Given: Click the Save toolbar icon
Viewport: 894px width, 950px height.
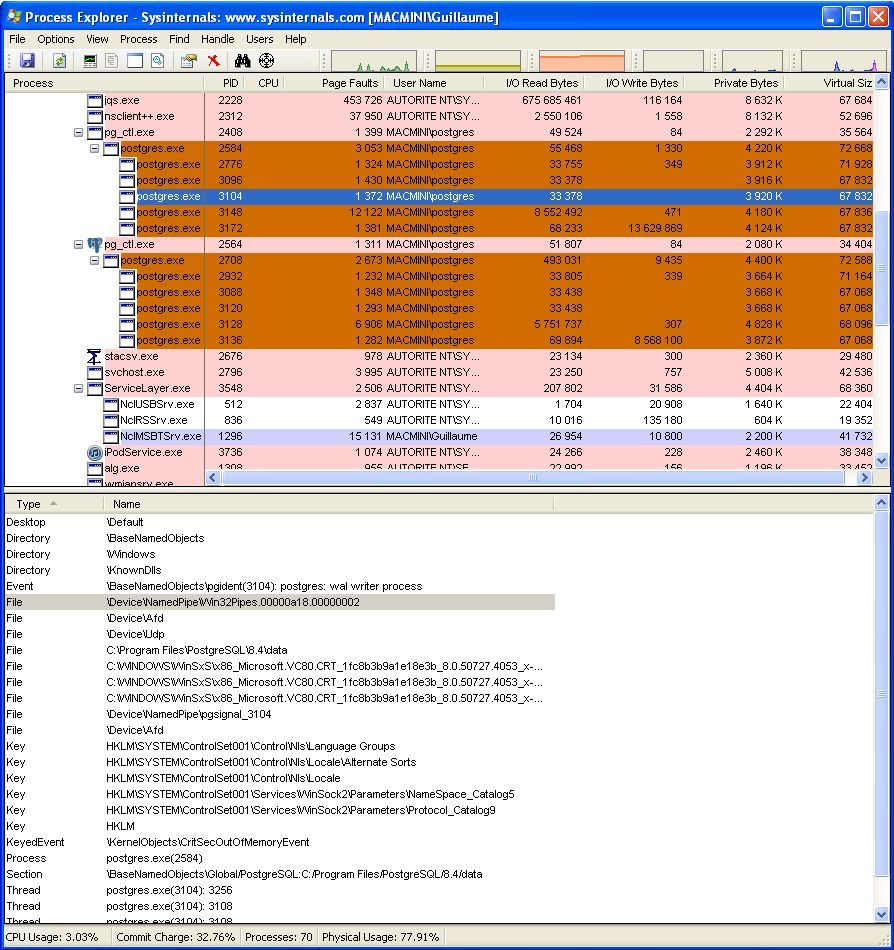Looking at the screenshot, I should 27,61.
